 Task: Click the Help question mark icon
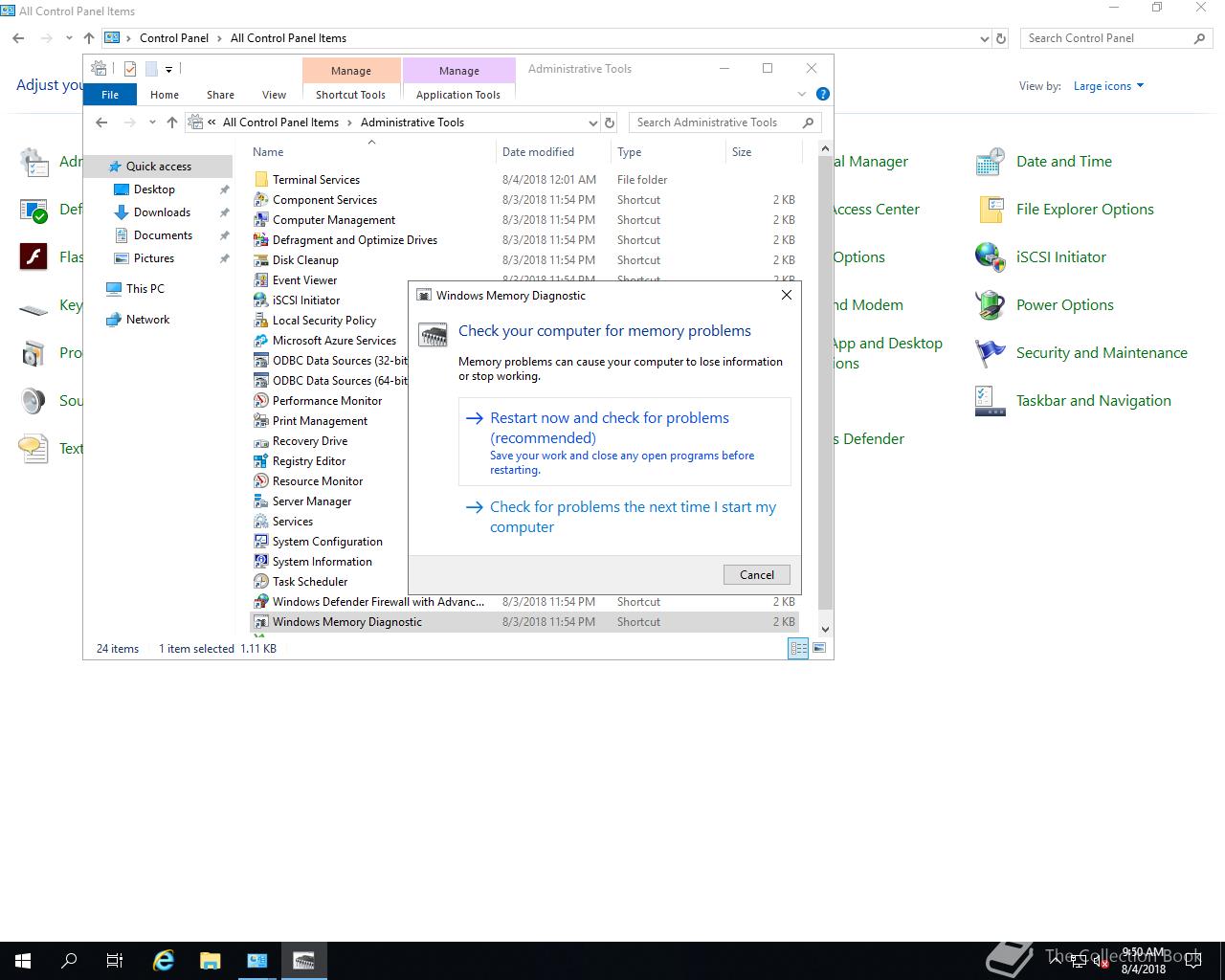point(823,94)
